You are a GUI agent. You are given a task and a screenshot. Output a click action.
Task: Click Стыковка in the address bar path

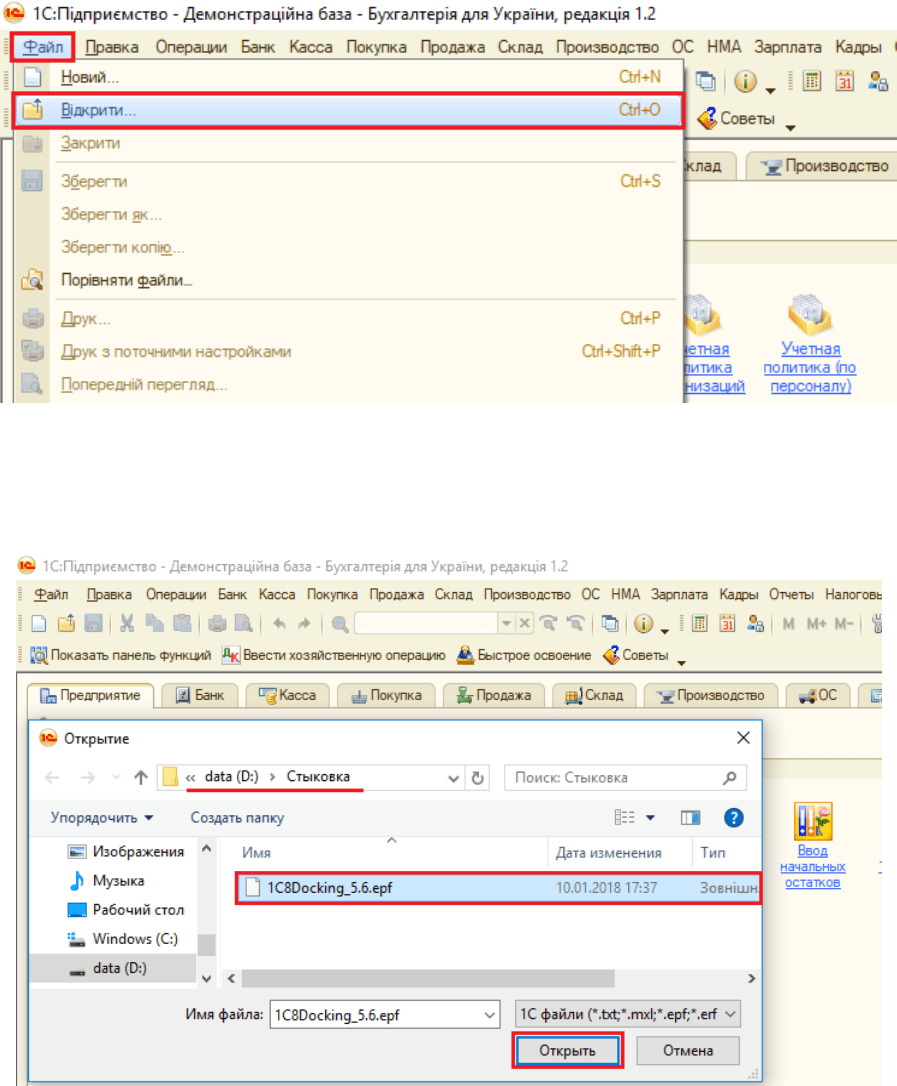point(318,777)
